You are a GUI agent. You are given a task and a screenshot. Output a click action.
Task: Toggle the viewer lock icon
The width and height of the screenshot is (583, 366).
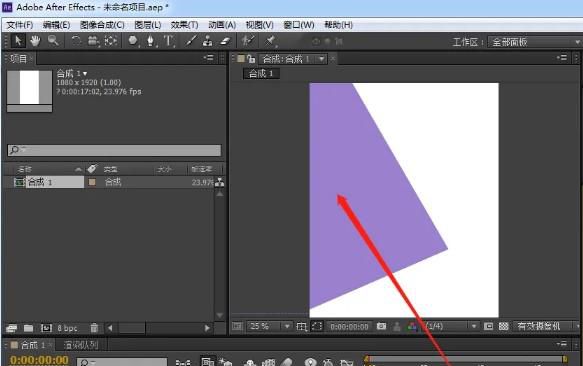click(251, 59)
